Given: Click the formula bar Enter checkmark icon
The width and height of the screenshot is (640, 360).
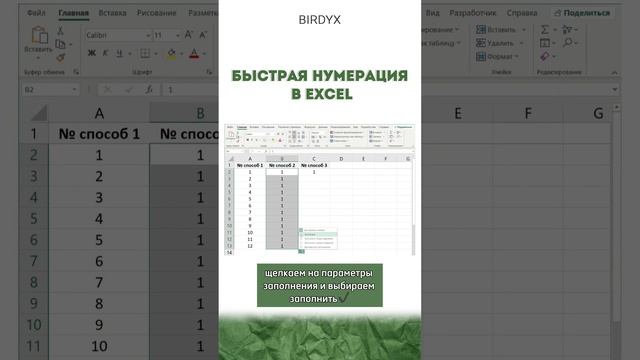Looking at the screenshot, I should coord(128,89).
